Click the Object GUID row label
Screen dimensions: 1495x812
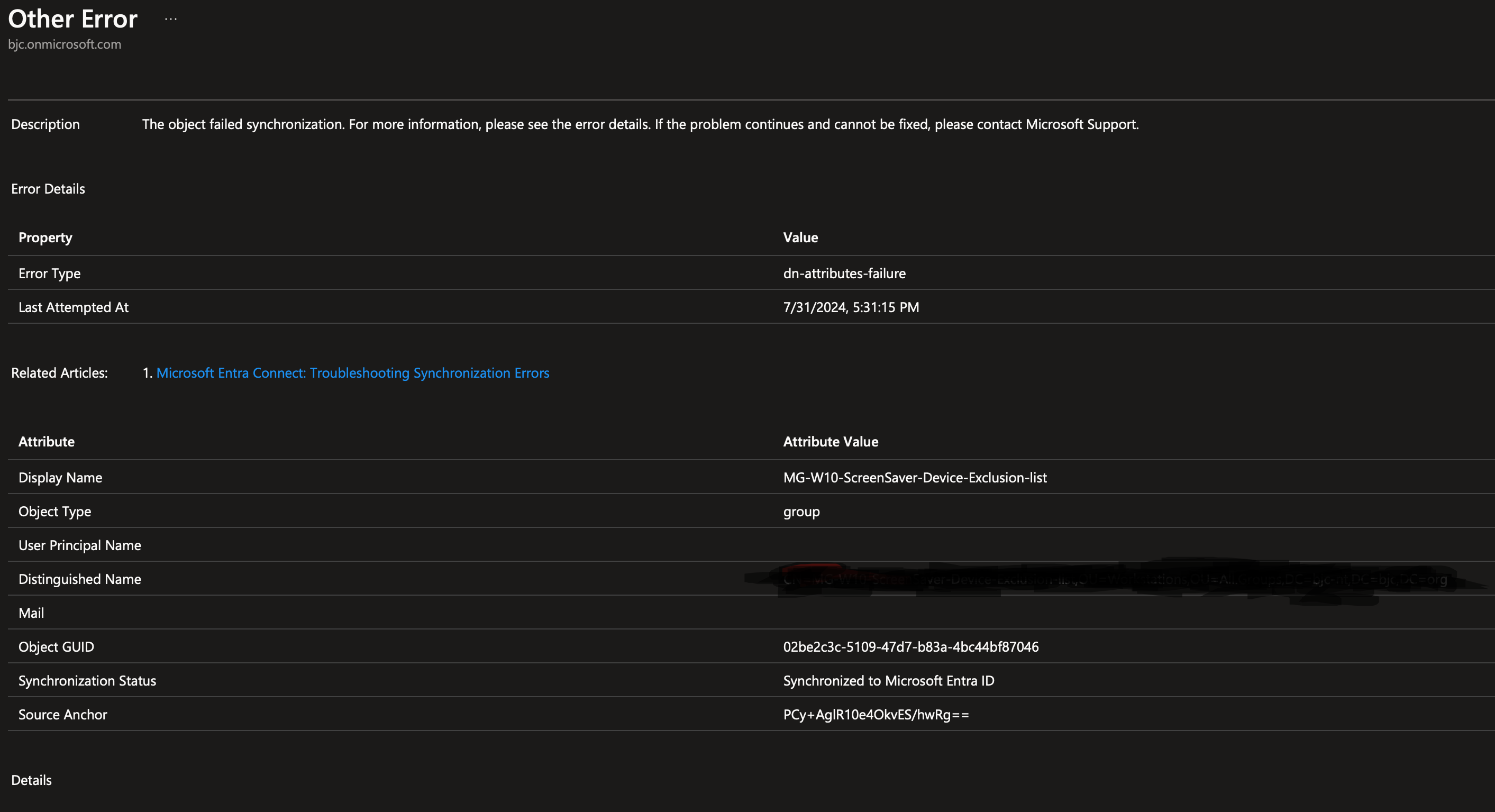56,646
